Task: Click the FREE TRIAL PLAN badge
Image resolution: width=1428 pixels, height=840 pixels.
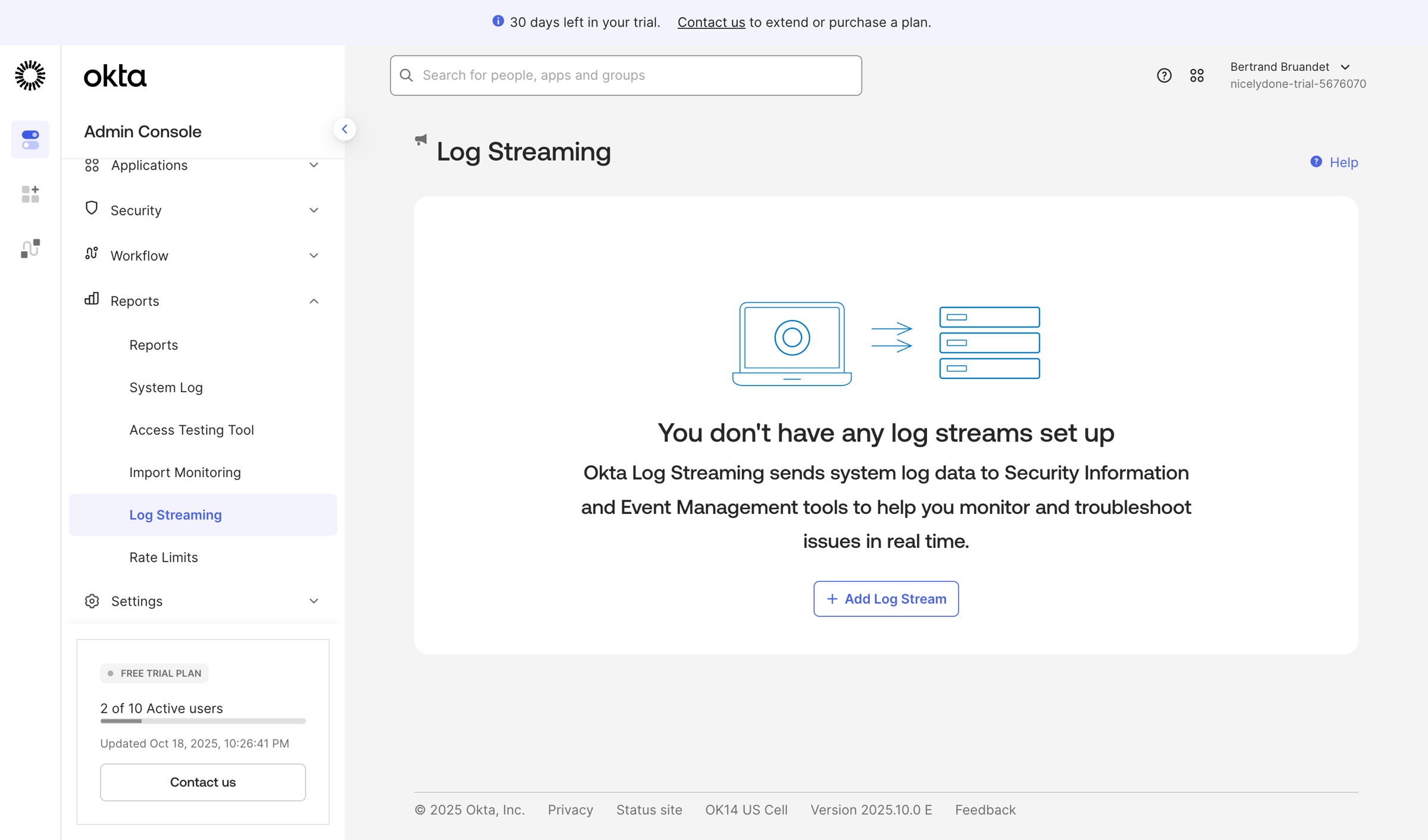Action: coord(154,673)
